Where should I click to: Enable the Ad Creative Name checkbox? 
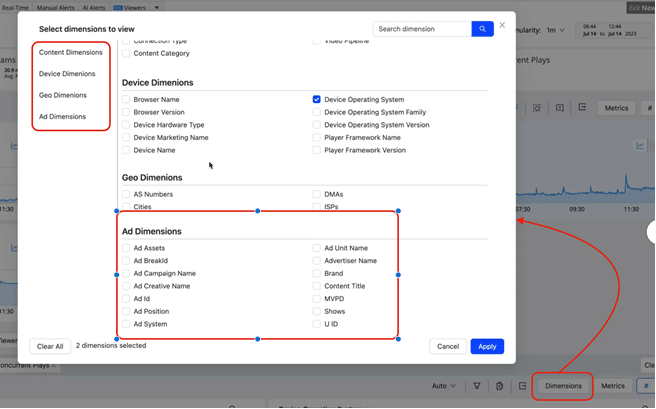(126, 286)
